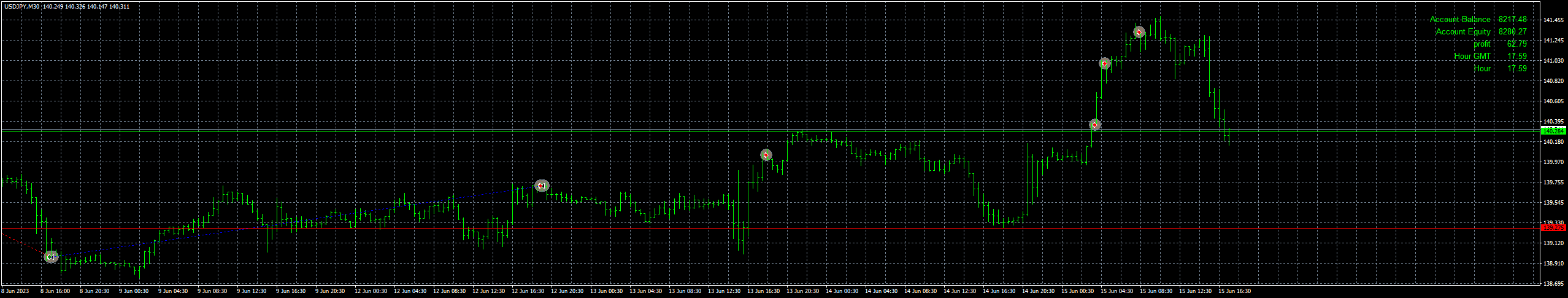
Task: Click the 14 Jun 08:30 time label
Action: click(x=920, y=291)
